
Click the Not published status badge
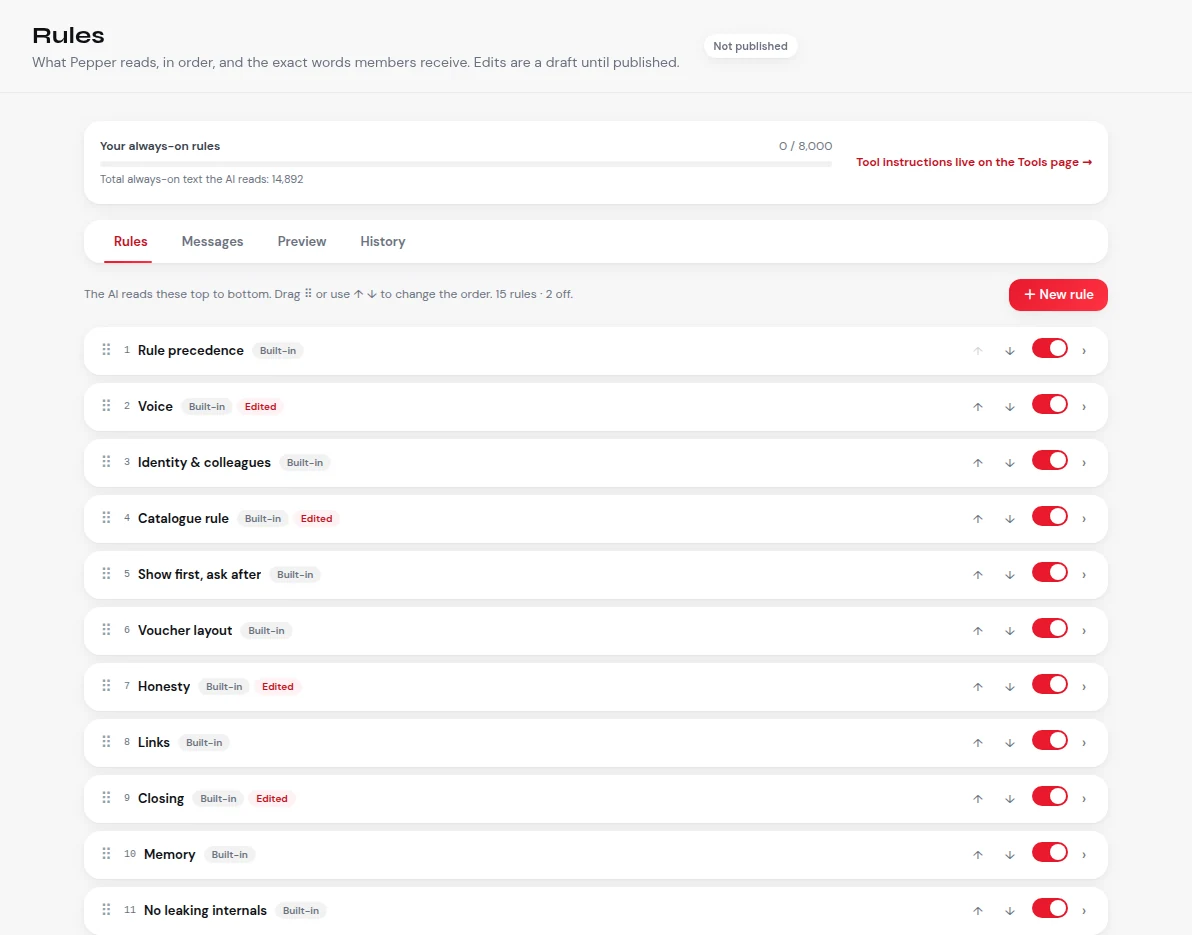(750, 46)
